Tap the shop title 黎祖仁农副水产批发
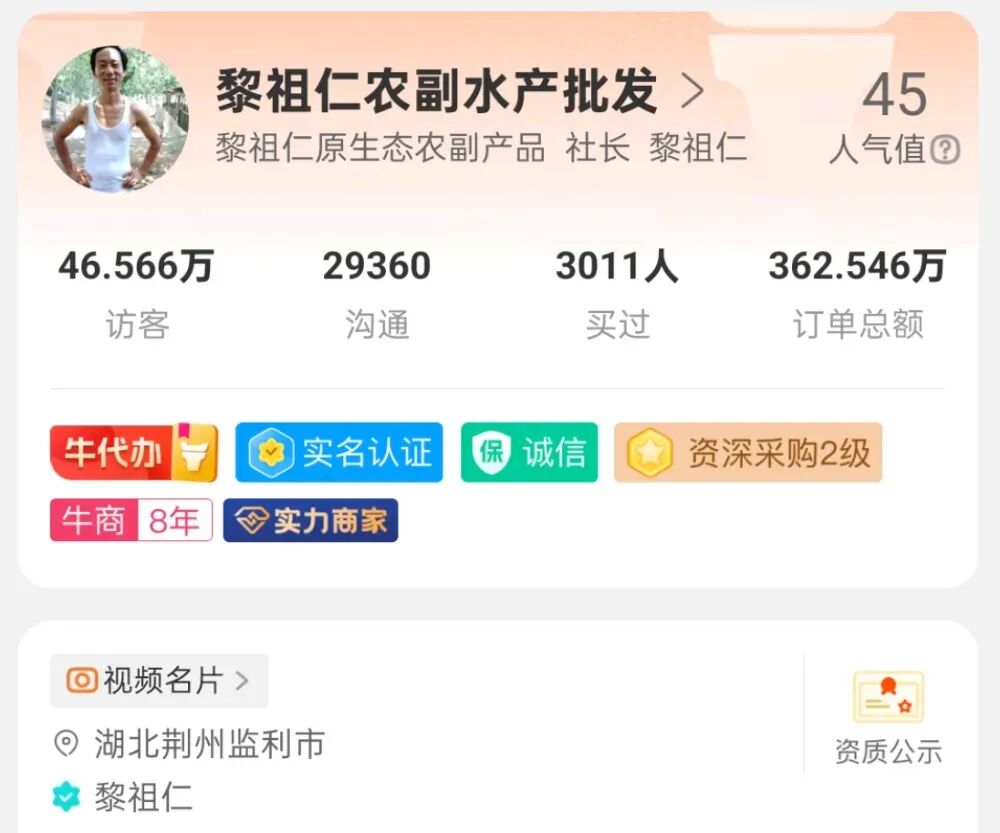Screen dimensions: 1000x833 [x=437, y=91]
